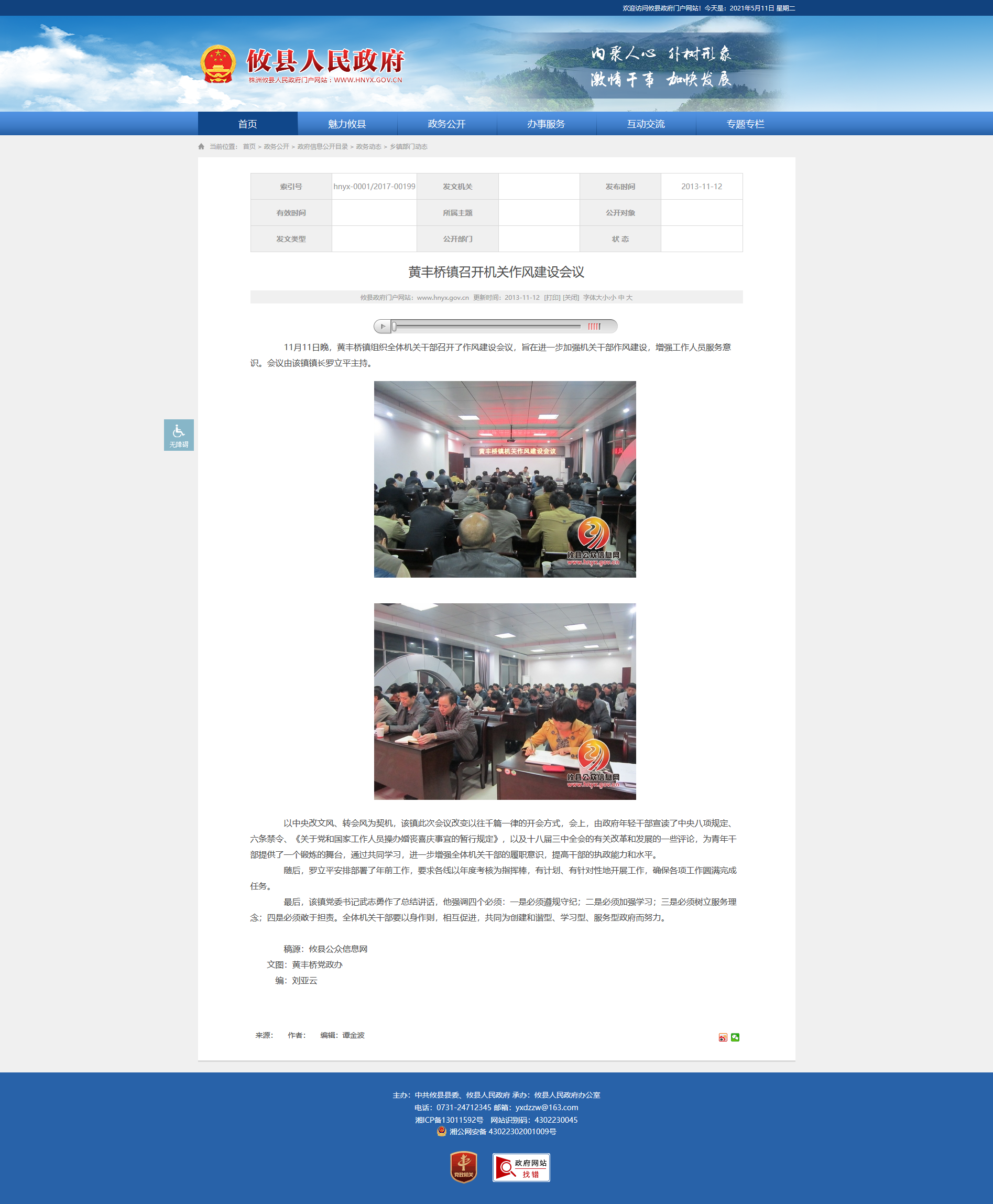Viewport: 993px width, 1204px height.
Task: Open the 政府网站找错 error report badge
Action: (521, 1167)
